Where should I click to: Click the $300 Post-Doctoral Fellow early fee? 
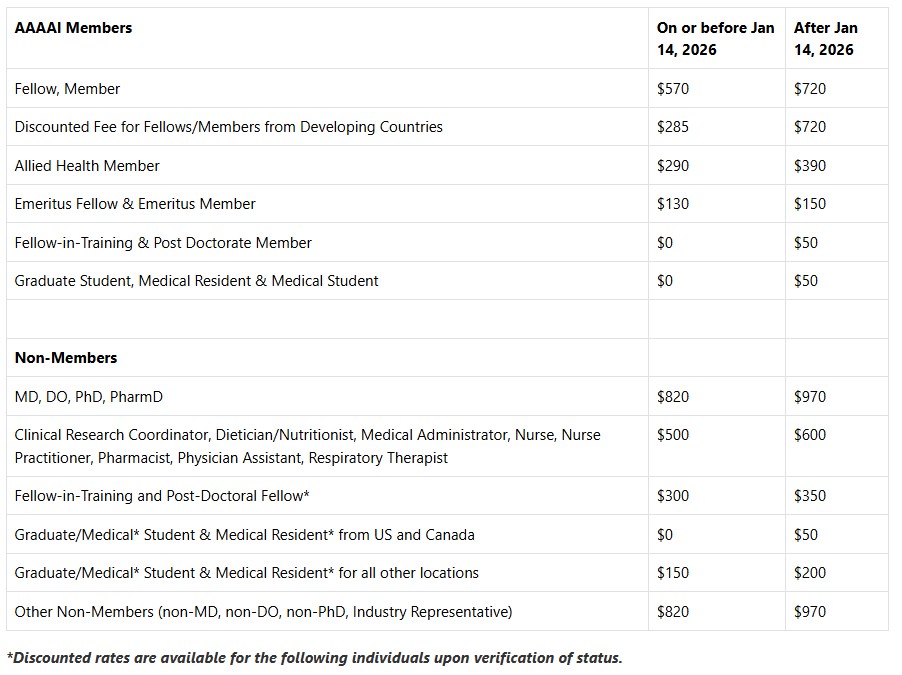(673, 496)
